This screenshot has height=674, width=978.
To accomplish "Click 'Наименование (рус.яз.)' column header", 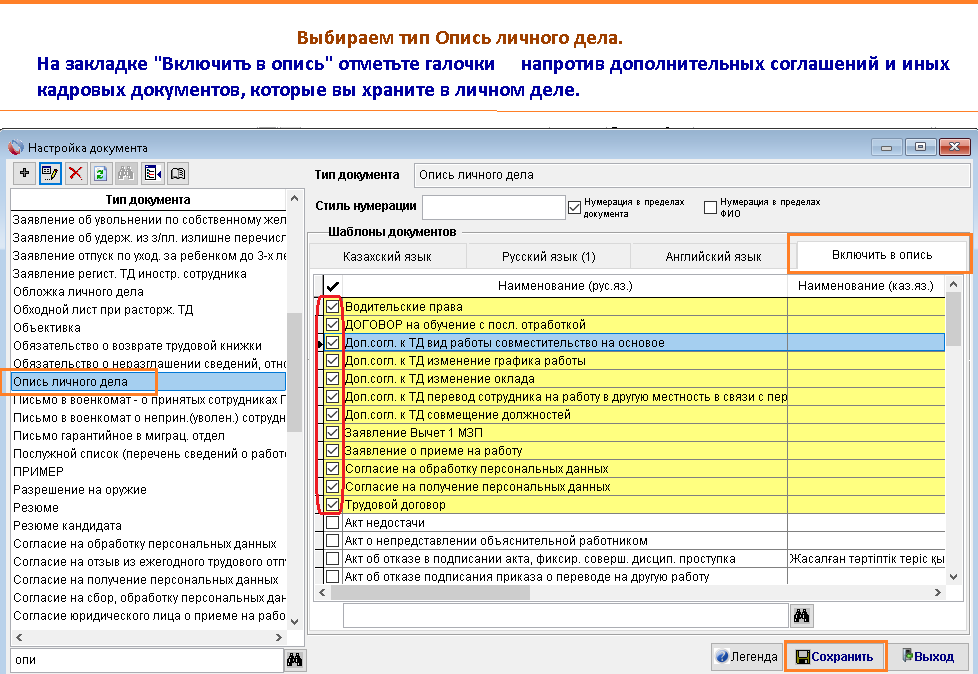I will 565,286.
